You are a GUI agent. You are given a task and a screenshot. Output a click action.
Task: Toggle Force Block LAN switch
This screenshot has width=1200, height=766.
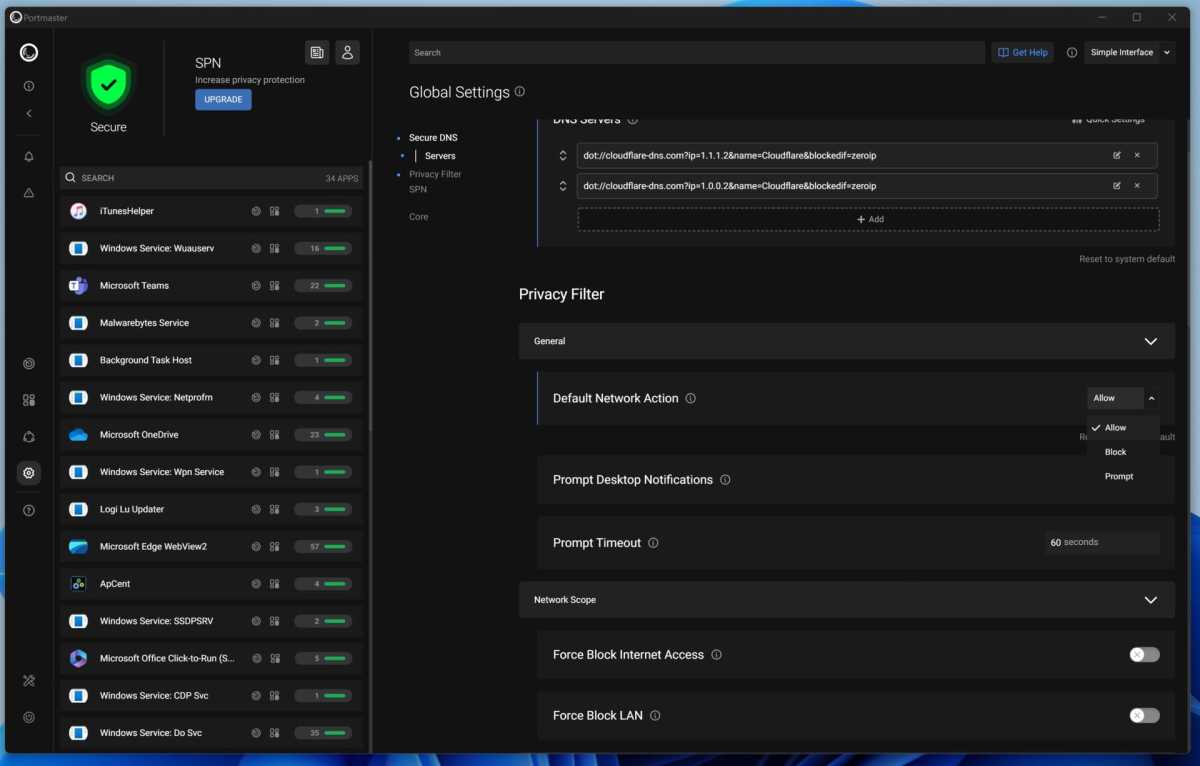(1144, 716)
